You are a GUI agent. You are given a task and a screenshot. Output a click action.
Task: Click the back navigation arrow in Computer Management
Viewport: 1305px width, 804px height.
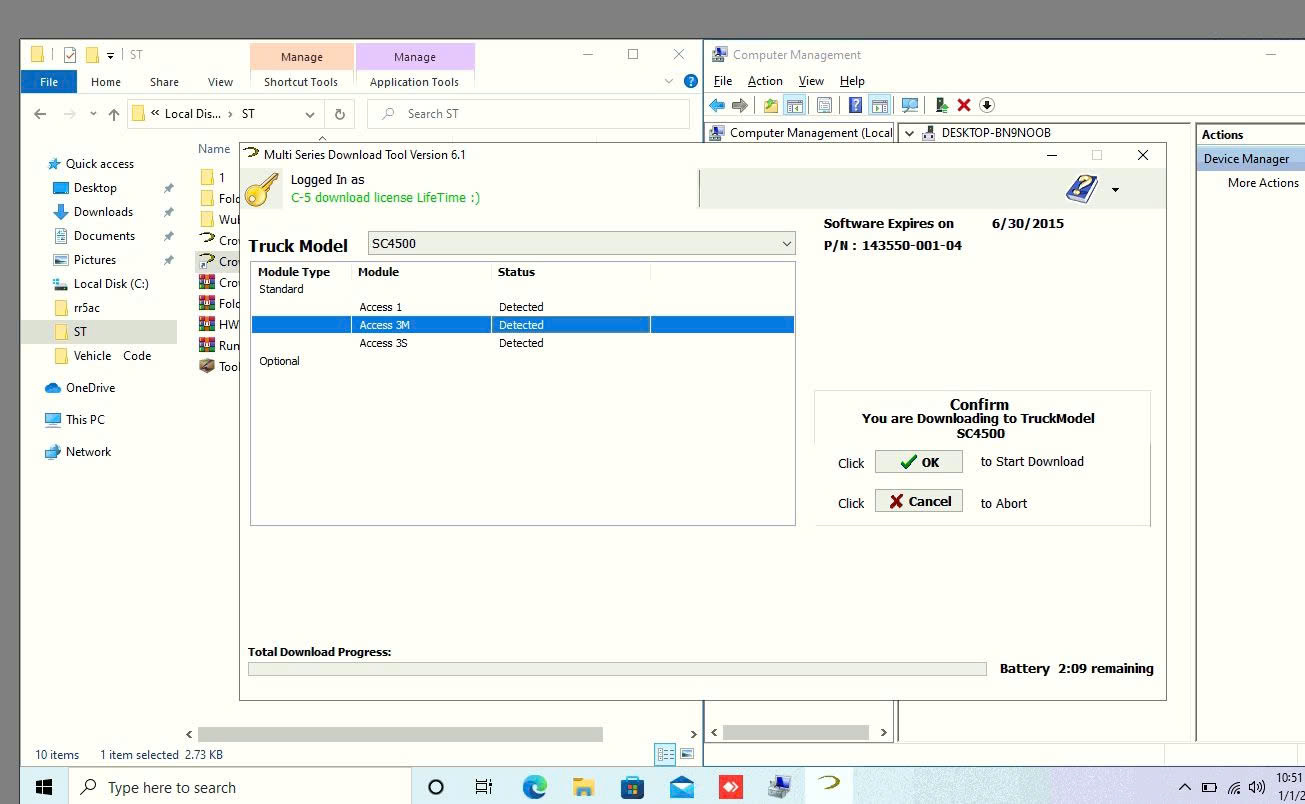pyautogui.click(x=715, y=104)
